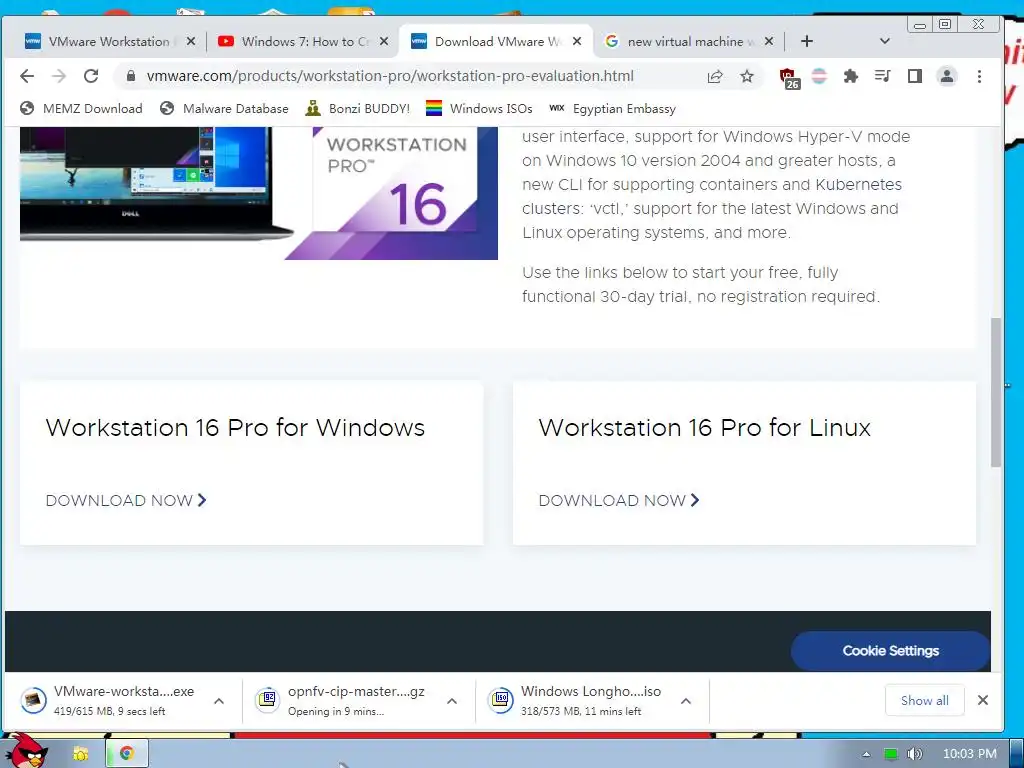Click DOWNLOAD NOW for Linux

pyautogui.click(x=619, y=500)
